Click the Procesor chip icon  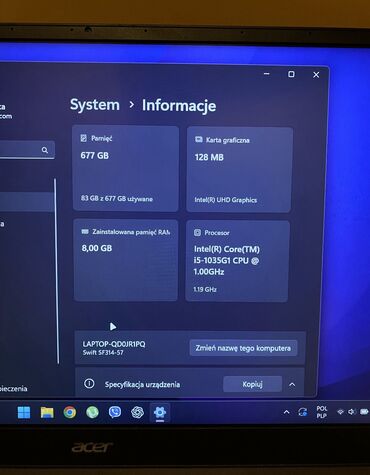(x=197, y=232)
